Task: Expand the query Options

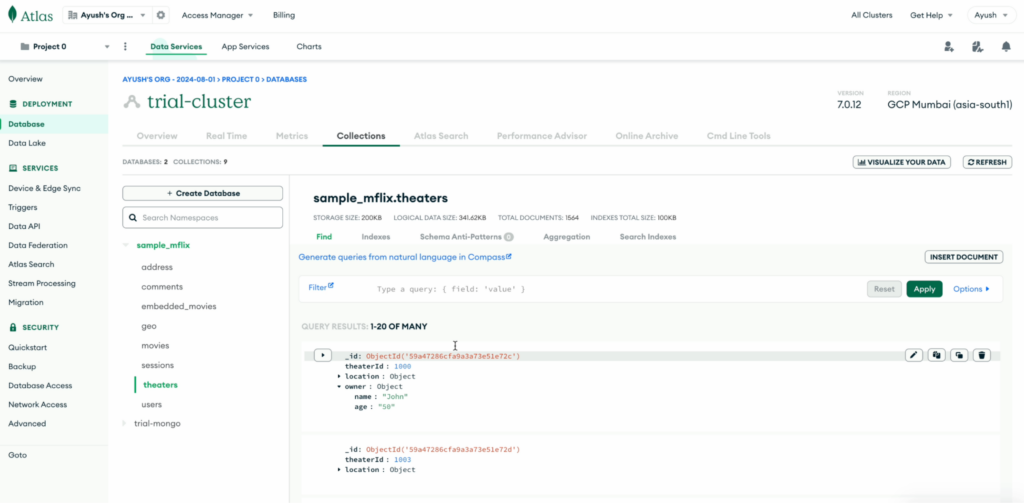Action: (x=971, y=289)
